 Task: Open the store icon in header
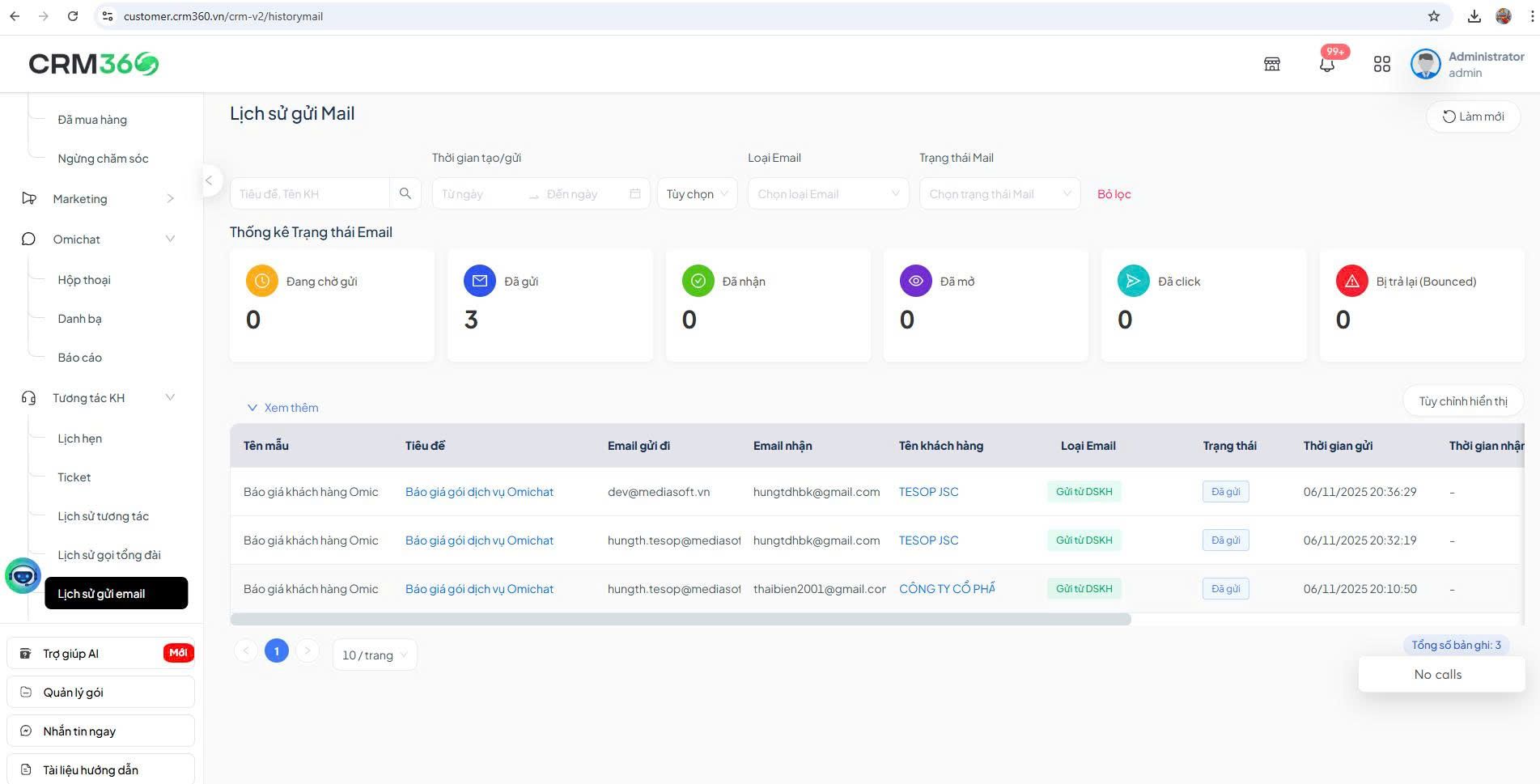pos(1271,64)
